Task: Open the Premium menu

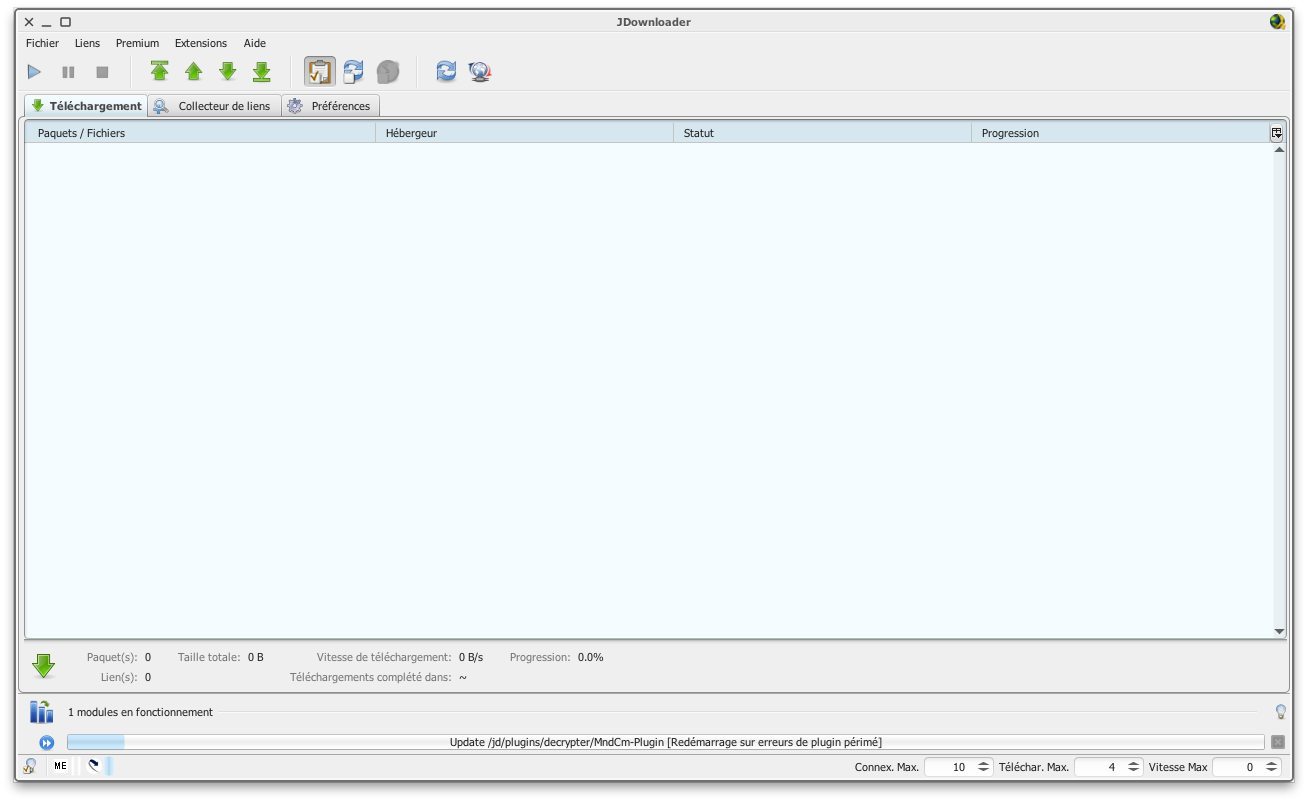Action: click(x=137, y=43)
